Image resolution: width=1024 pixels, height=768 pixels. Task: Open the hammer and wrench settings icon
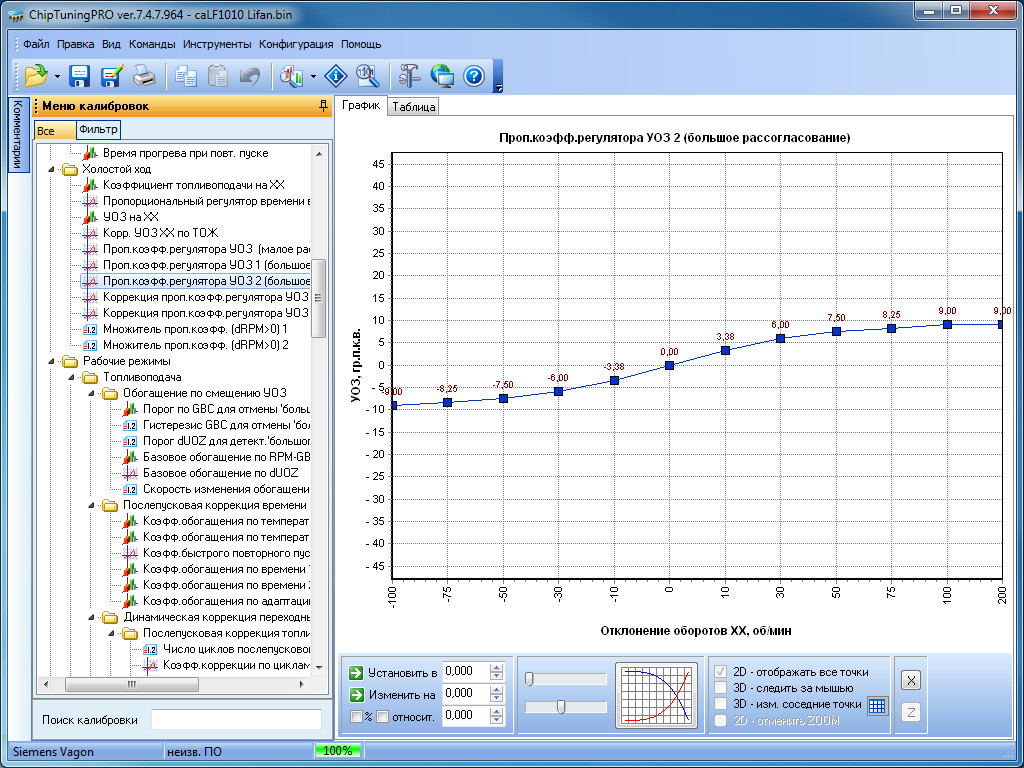click(409, 75)
